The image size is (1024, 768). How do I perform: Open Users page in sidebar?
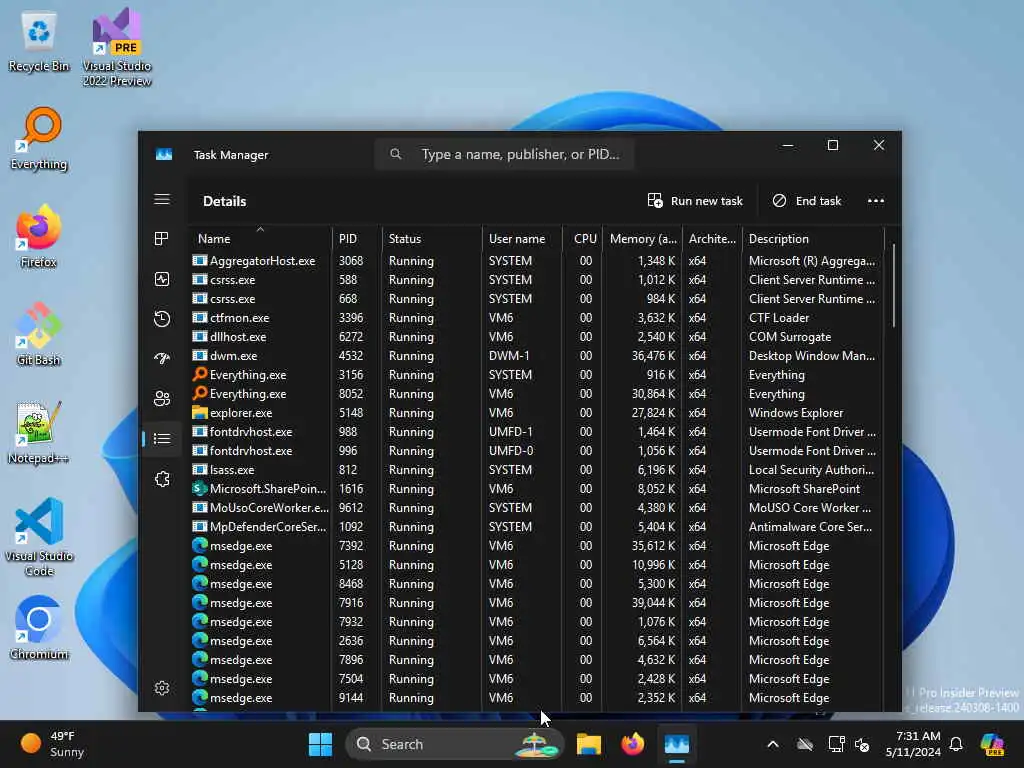pos(162,398)
